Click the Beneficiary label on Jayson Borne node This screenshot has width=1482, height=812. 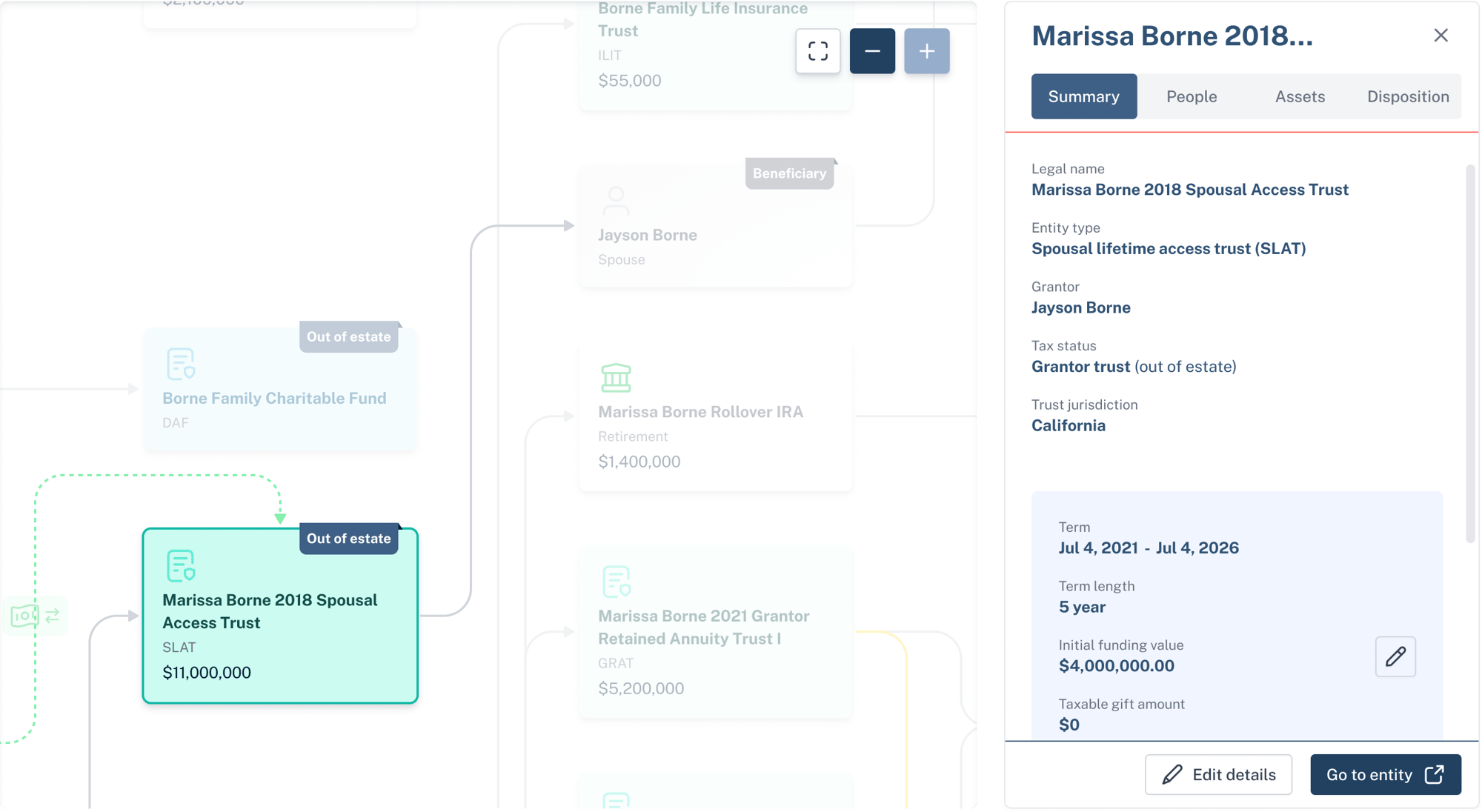click(x=790, y=172)
